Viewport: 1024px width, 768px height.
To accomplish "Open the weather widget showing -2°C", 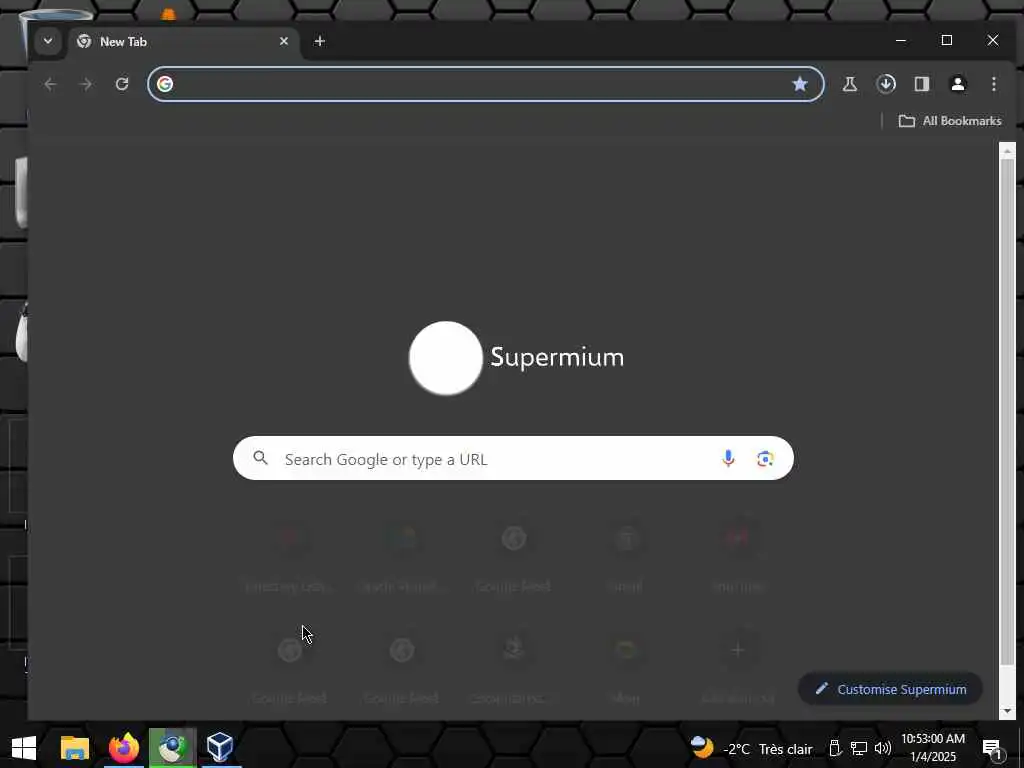I will click(x=751, y=748).
